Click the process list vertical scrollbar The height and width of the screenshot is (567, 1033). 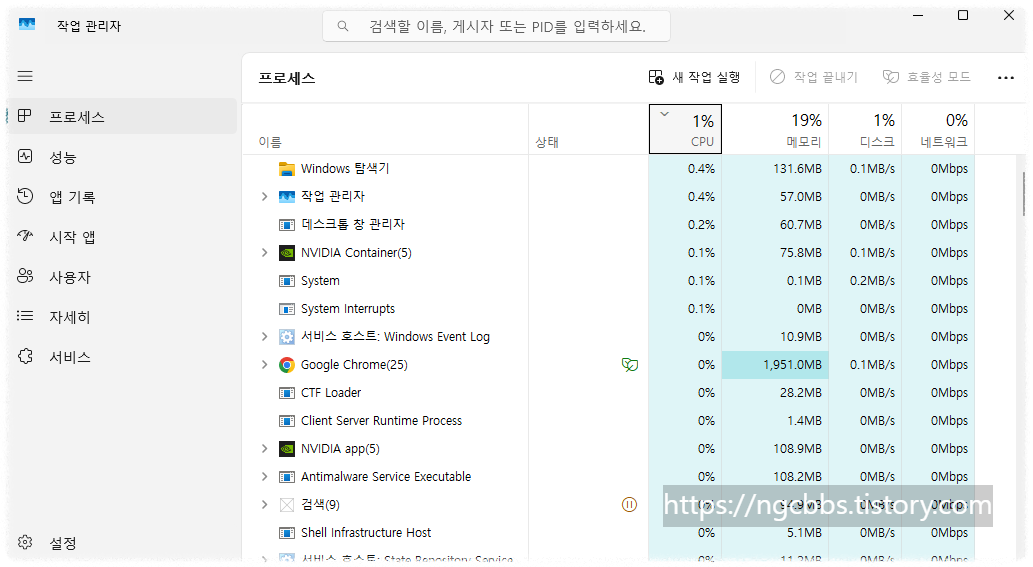click(x=1023, y=194)
